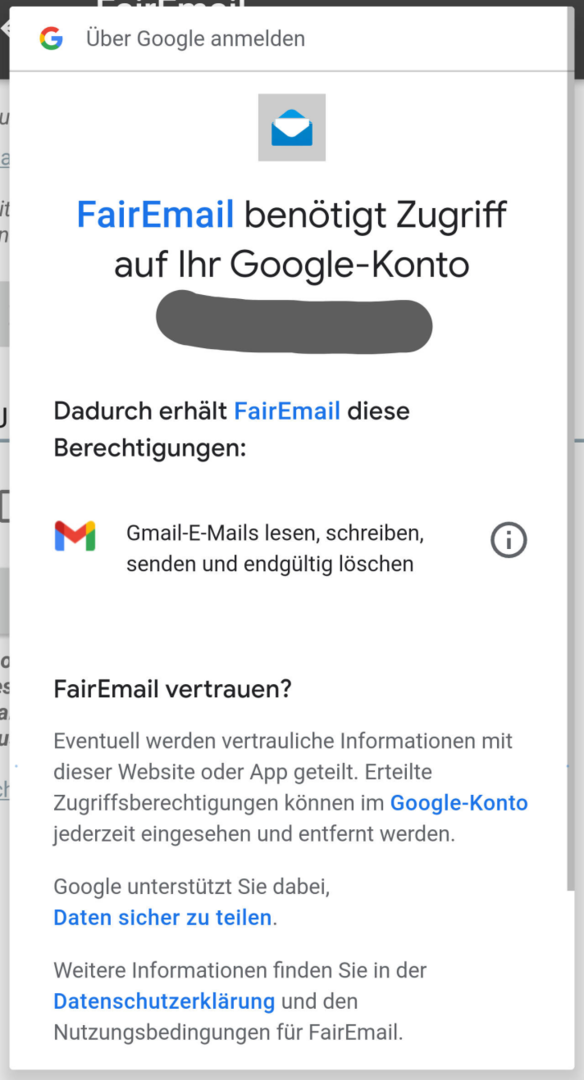Tap the FairEmail envelope app icon
The image size is (584, 1080).
point(292,127)
